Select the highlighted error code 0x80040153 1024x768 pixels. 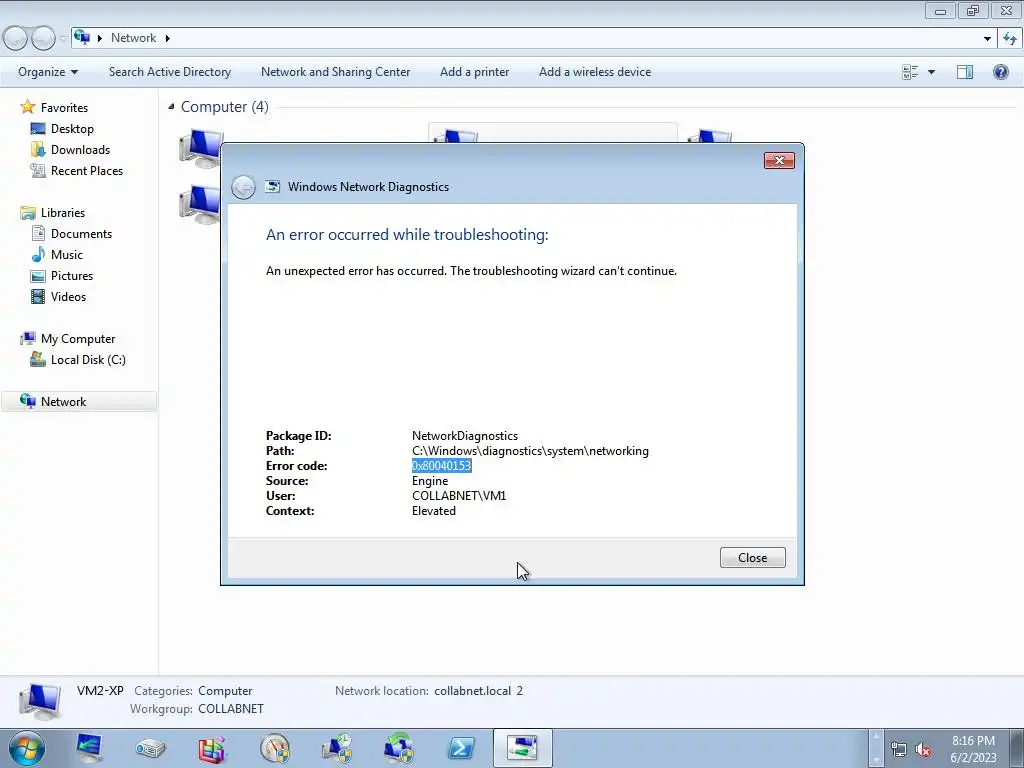(441, 466)
